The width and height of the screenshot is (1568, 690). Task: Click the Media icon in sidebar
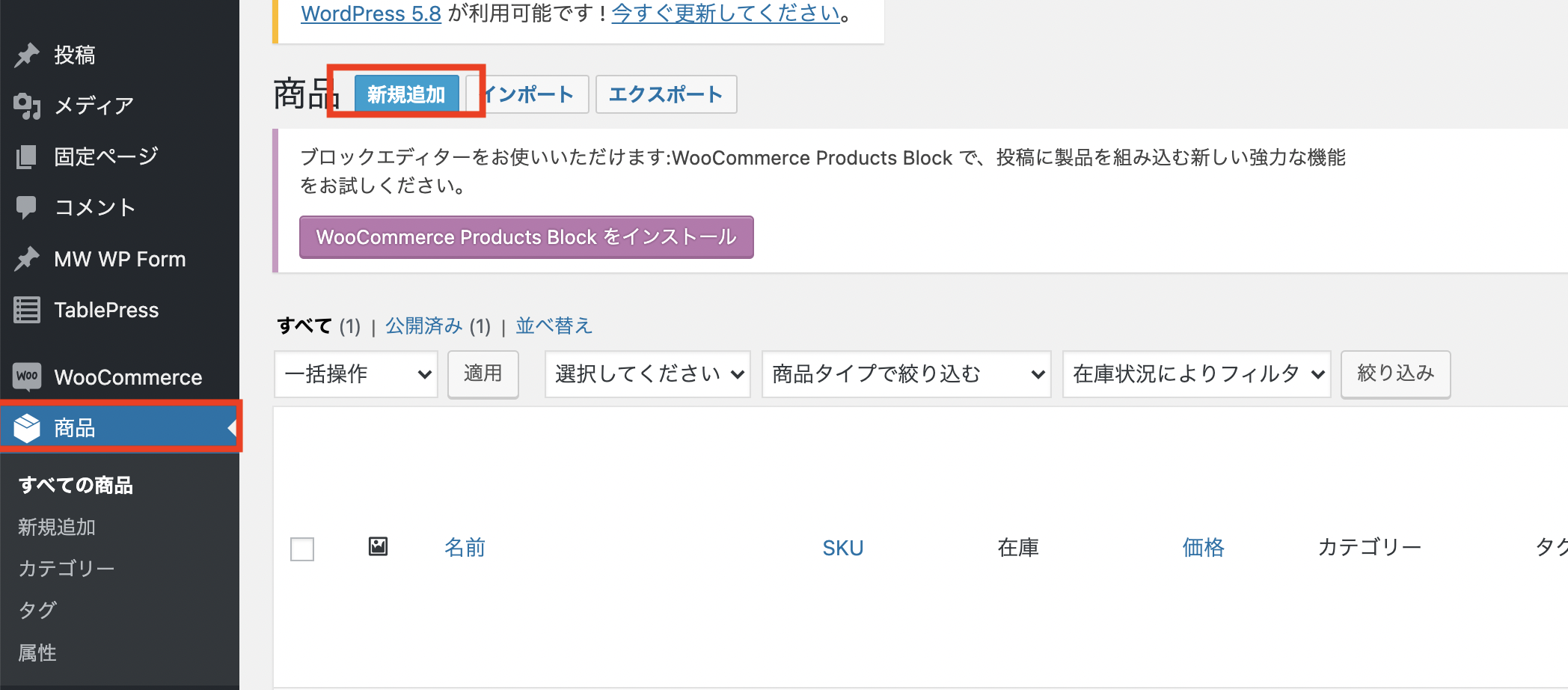point(27,106)
